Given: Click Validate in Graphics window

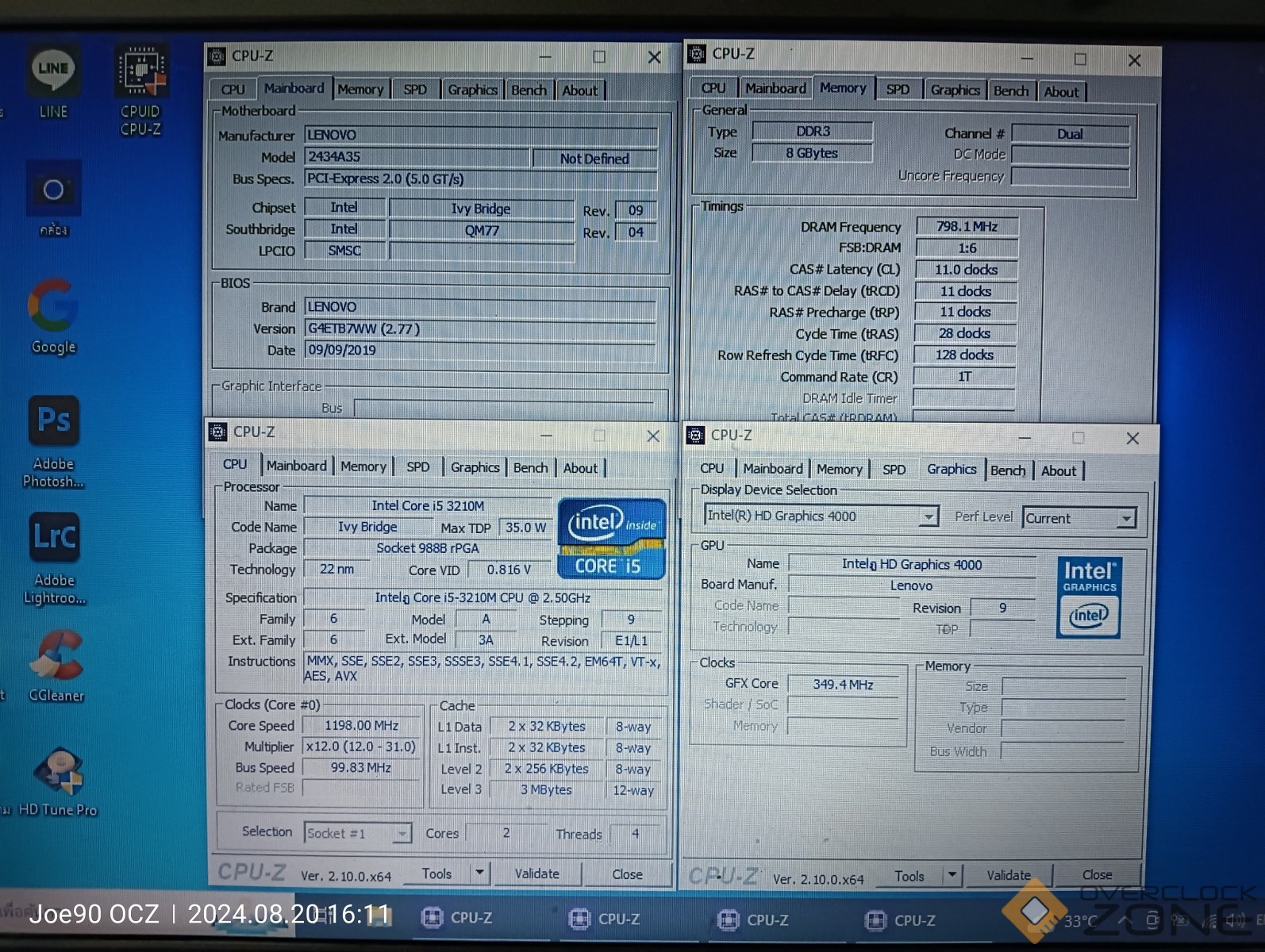Looking at the screenshot, I should (x=1008, y=875).
